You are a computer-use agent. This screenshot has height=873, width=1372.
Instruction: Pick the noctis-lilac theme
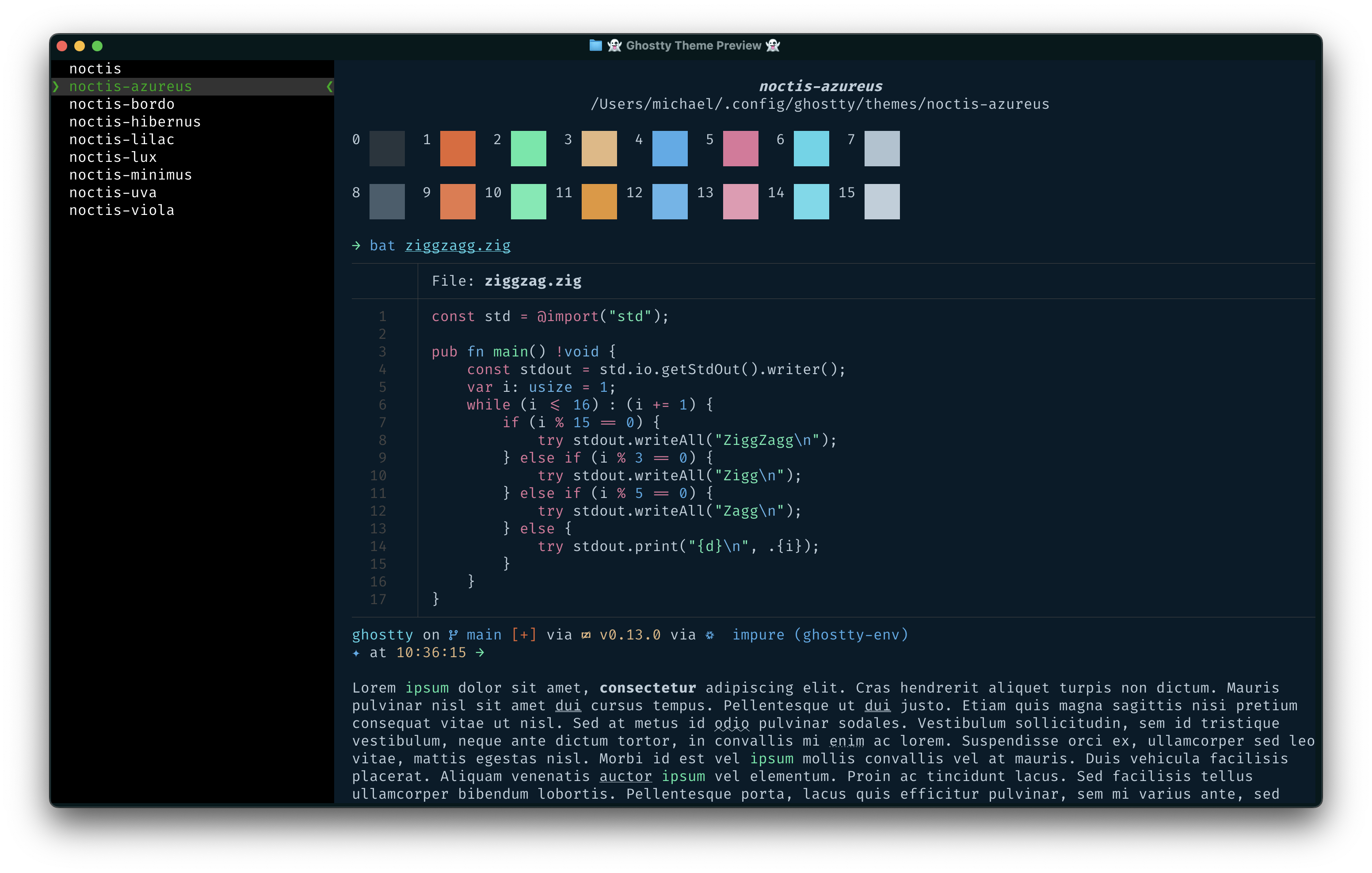pyautogui.click(x=122, y=139)
